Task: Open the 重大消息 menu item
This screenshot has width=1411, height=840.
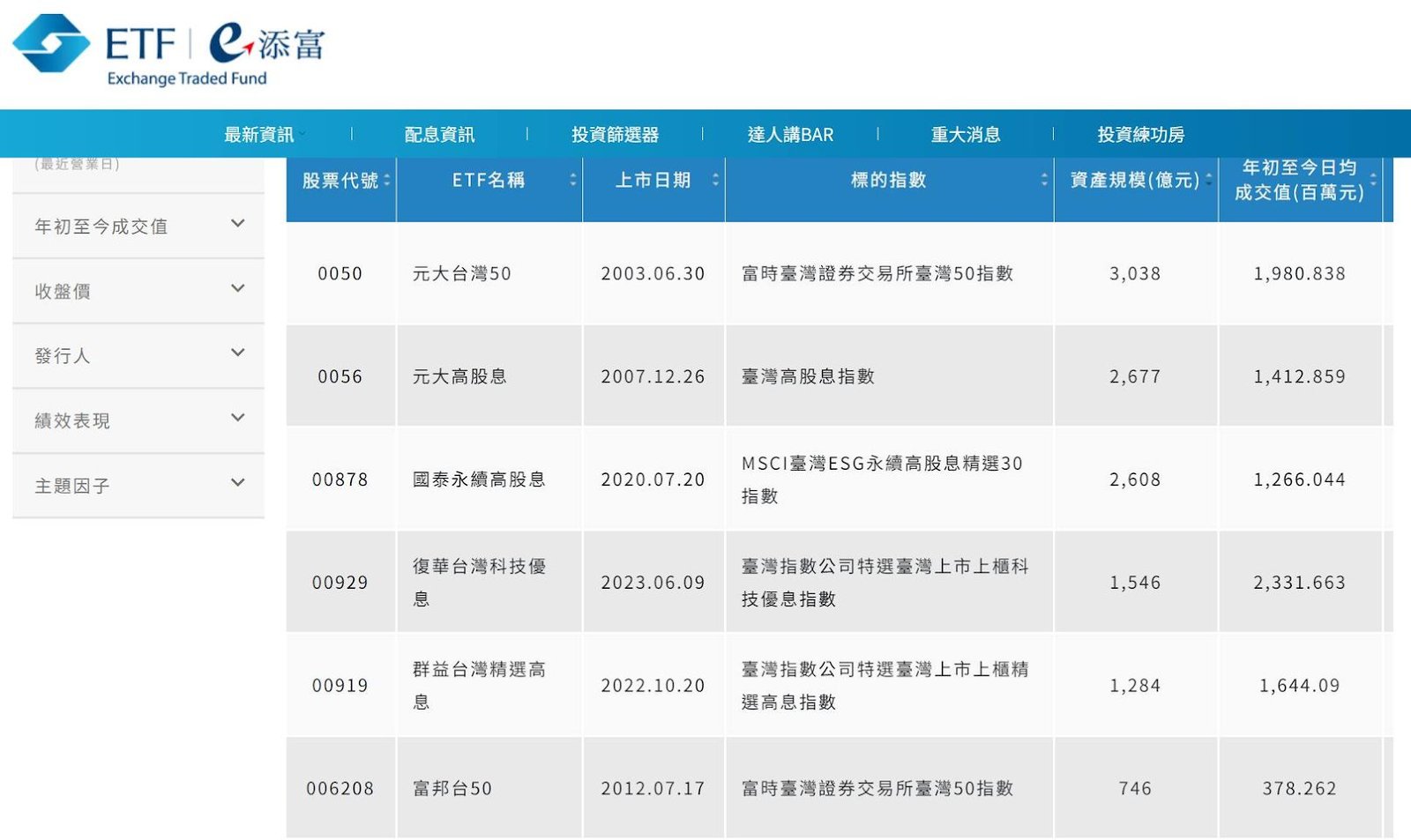Action: [966, 134]
